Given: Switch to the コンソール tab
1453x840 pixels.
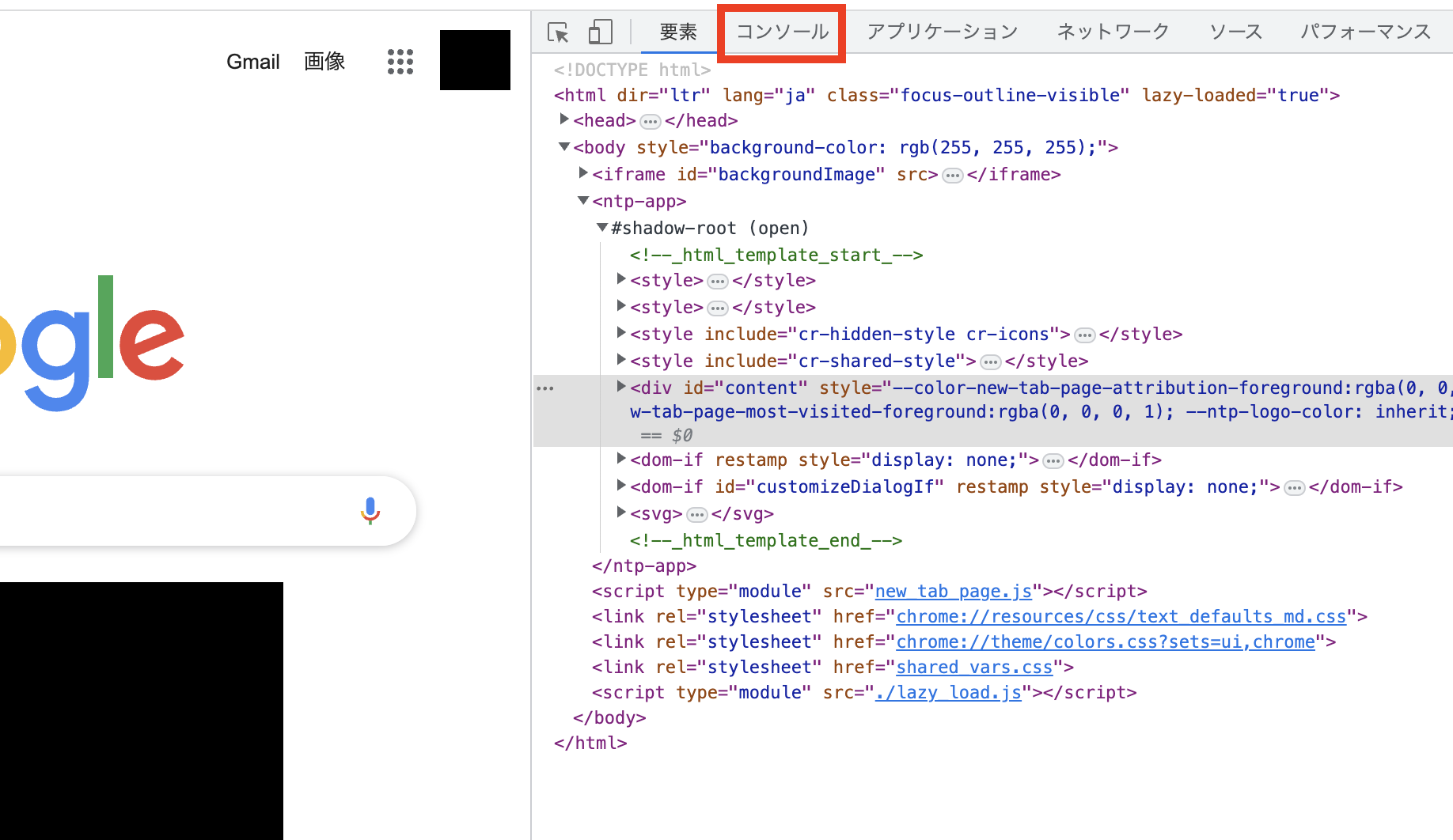Looking at the screenshot, I should click(x=782, y=32).
